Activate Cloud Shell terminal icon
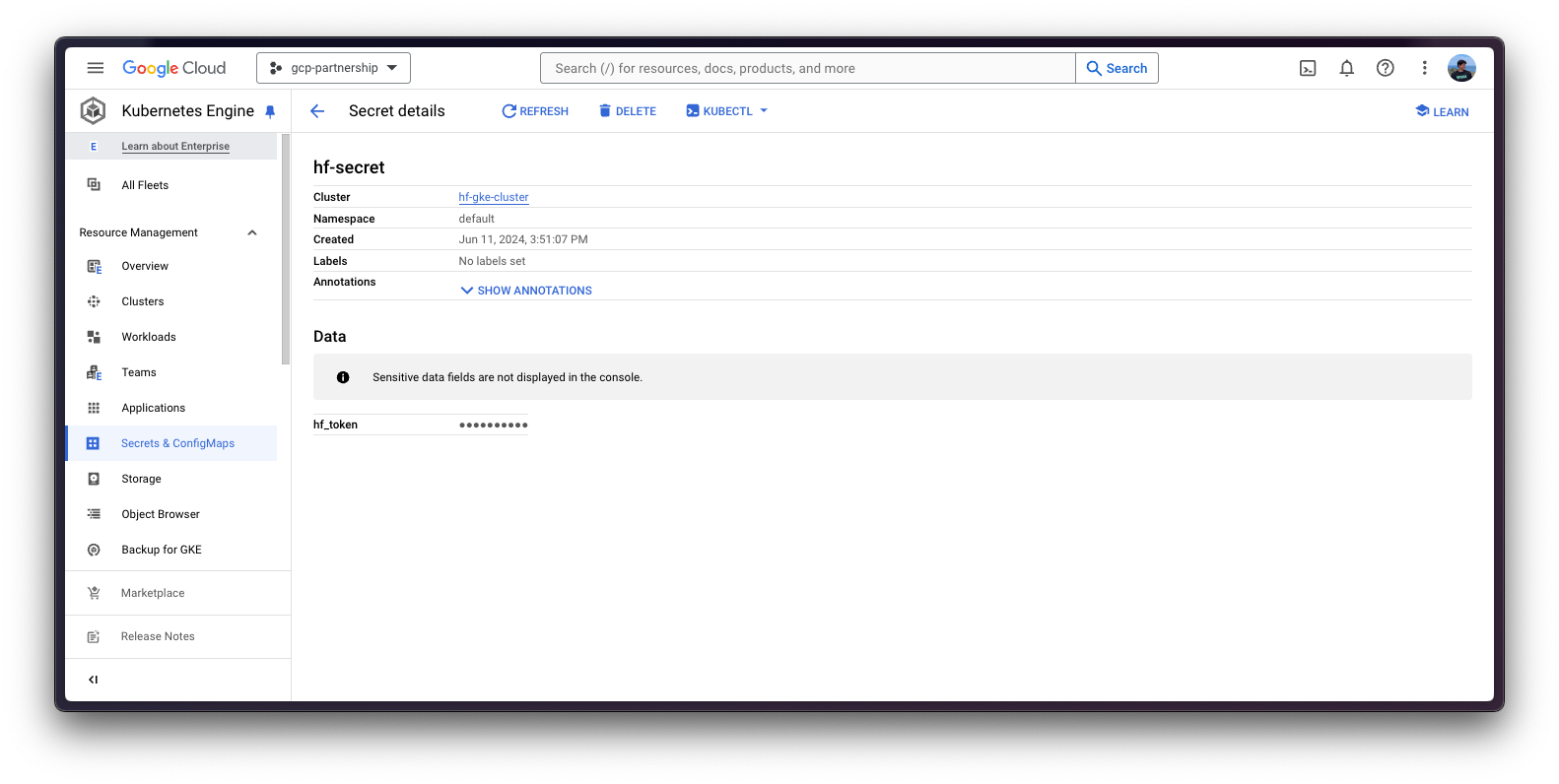The width and height of the screenshot is (1559, 784). click(x=1308, y=68)
